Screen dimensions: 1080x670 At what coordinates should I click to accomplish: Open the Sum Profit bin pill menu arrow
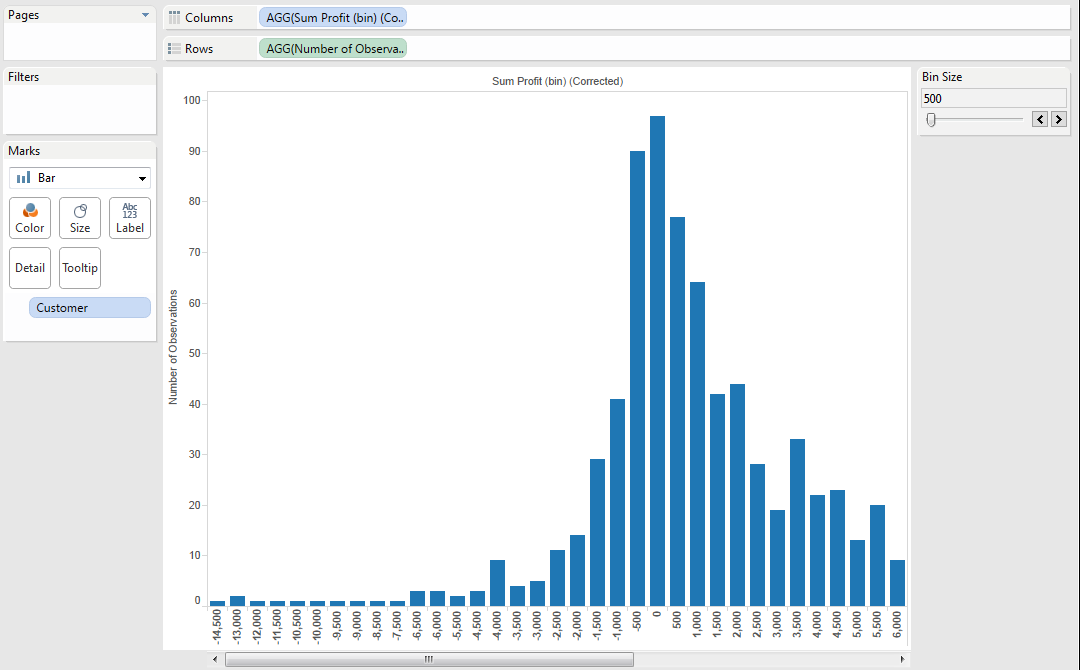coord(399,17)
